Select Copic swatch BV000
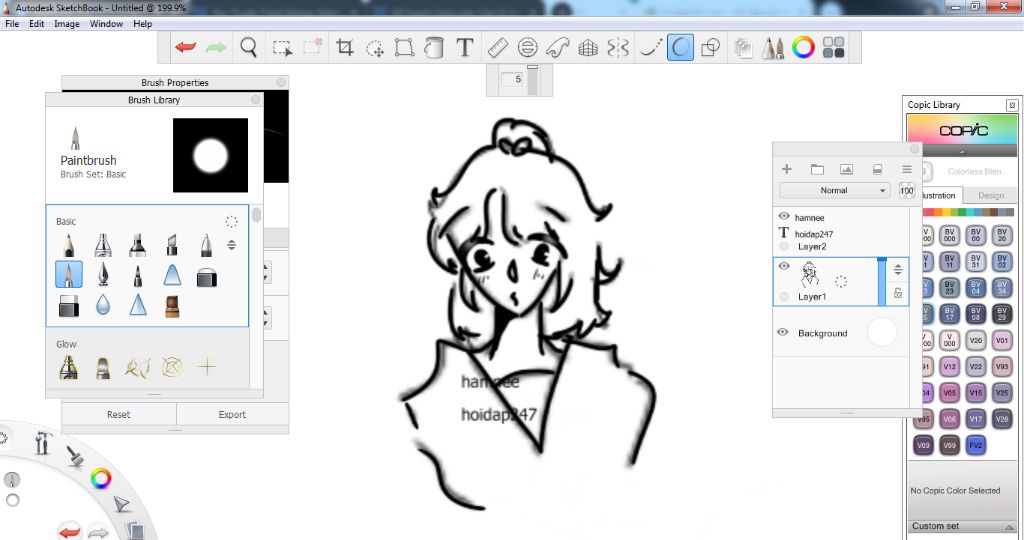 click(950, 235)
